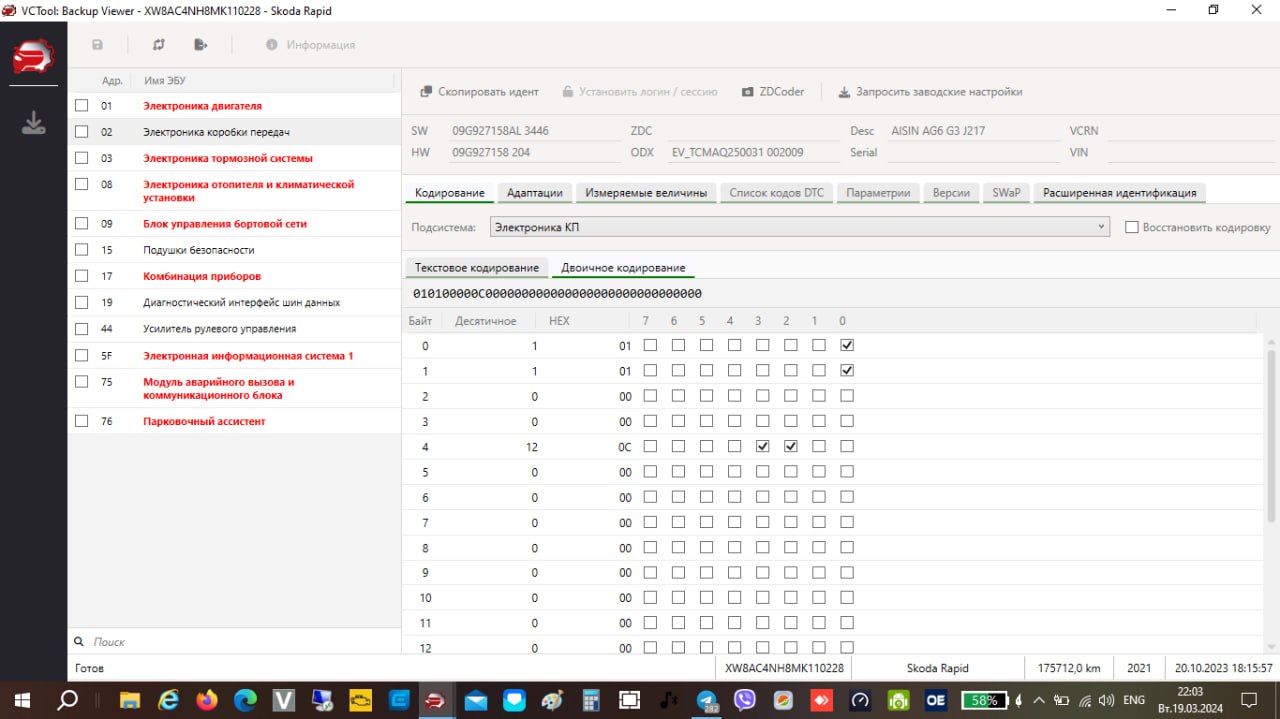Click Запросить заводские настройки button
The height and width of the screenshot is (719, 1280).
point(930,92)
